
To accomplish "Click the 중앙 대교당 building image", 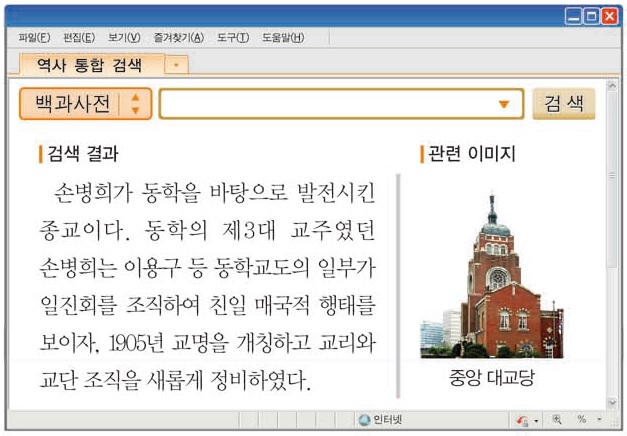I will (491, 277).
